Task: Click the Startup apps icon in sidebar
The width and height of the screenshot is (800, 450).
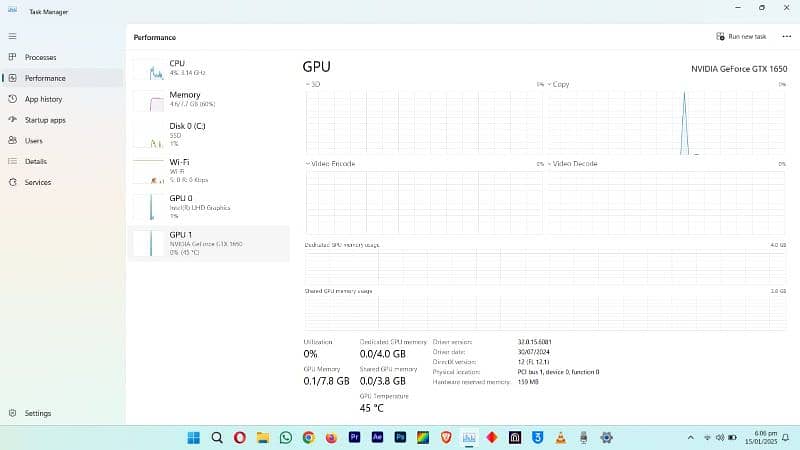Action: pos(12,120)
